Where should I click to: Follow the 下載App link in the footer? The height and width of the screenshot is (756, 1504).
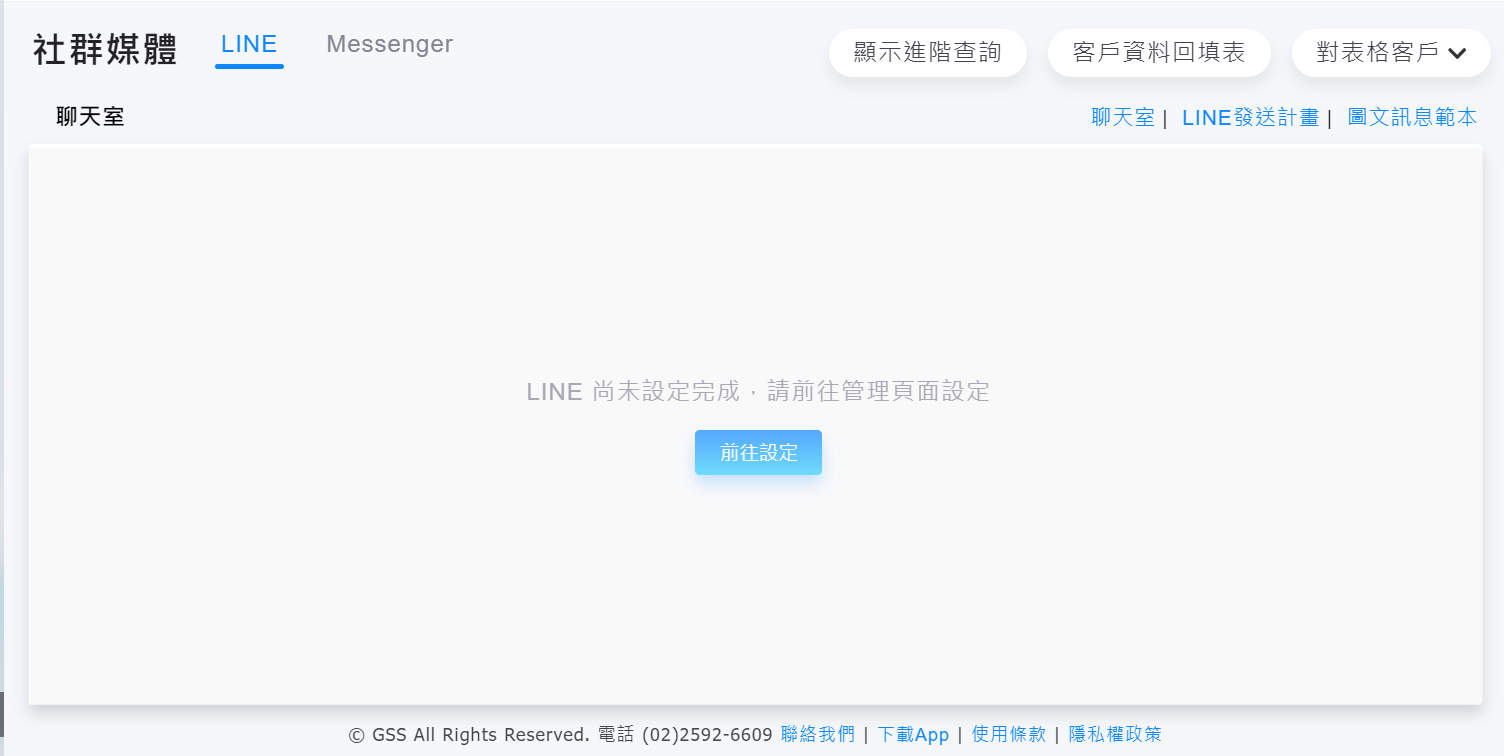[913, 735]
